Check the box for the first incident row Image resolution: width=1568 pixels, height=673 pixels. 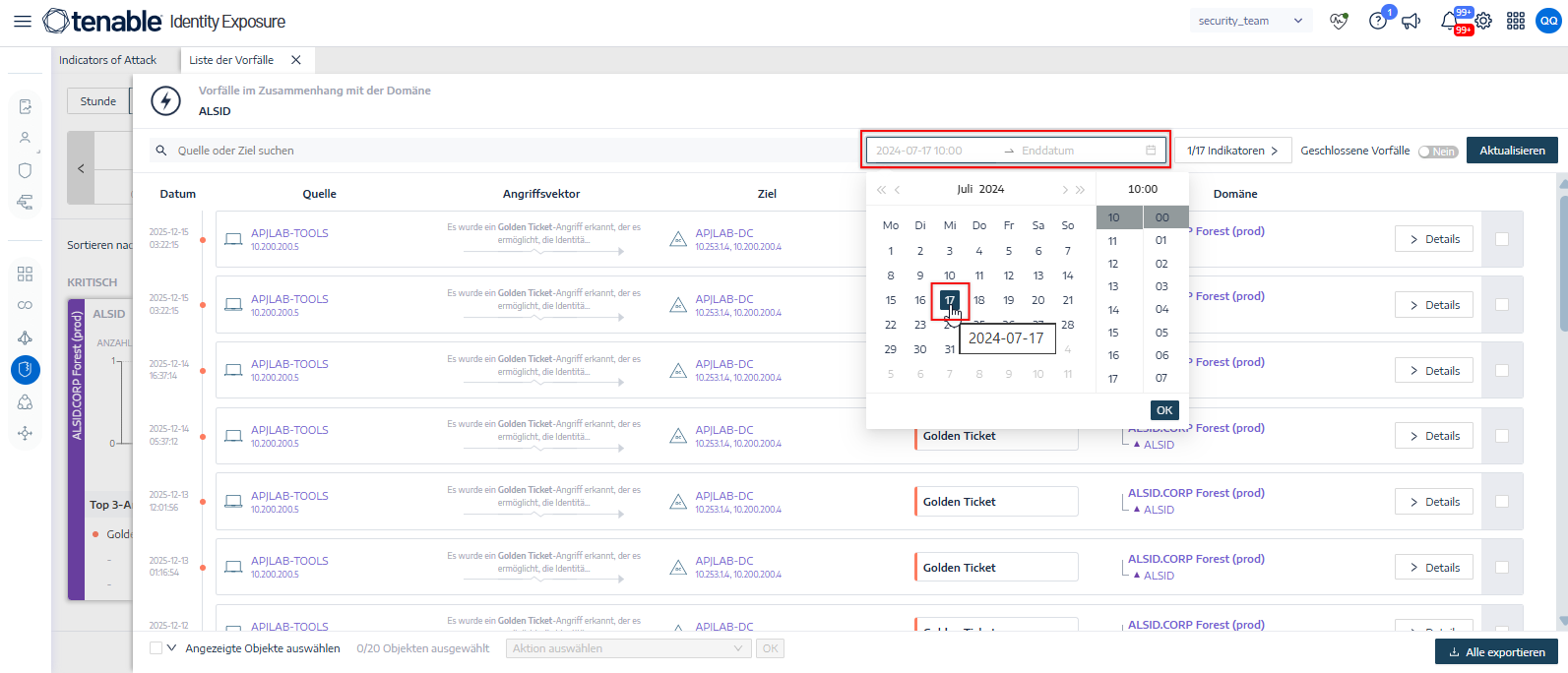point(1502,239)
